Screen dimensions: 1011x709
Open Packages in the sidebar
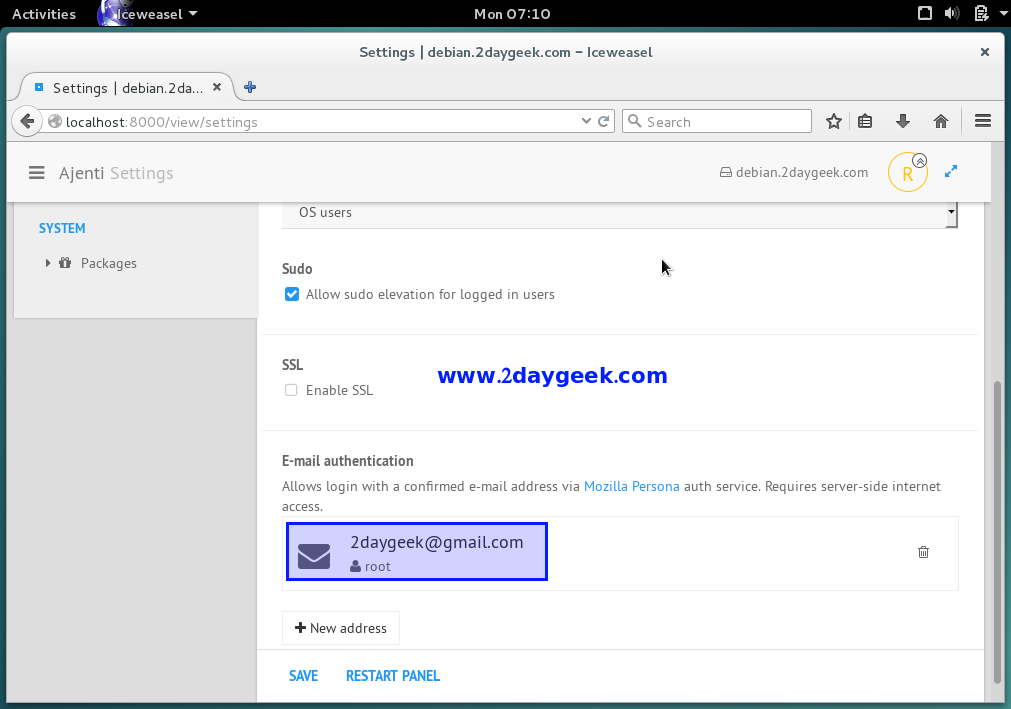108,263
